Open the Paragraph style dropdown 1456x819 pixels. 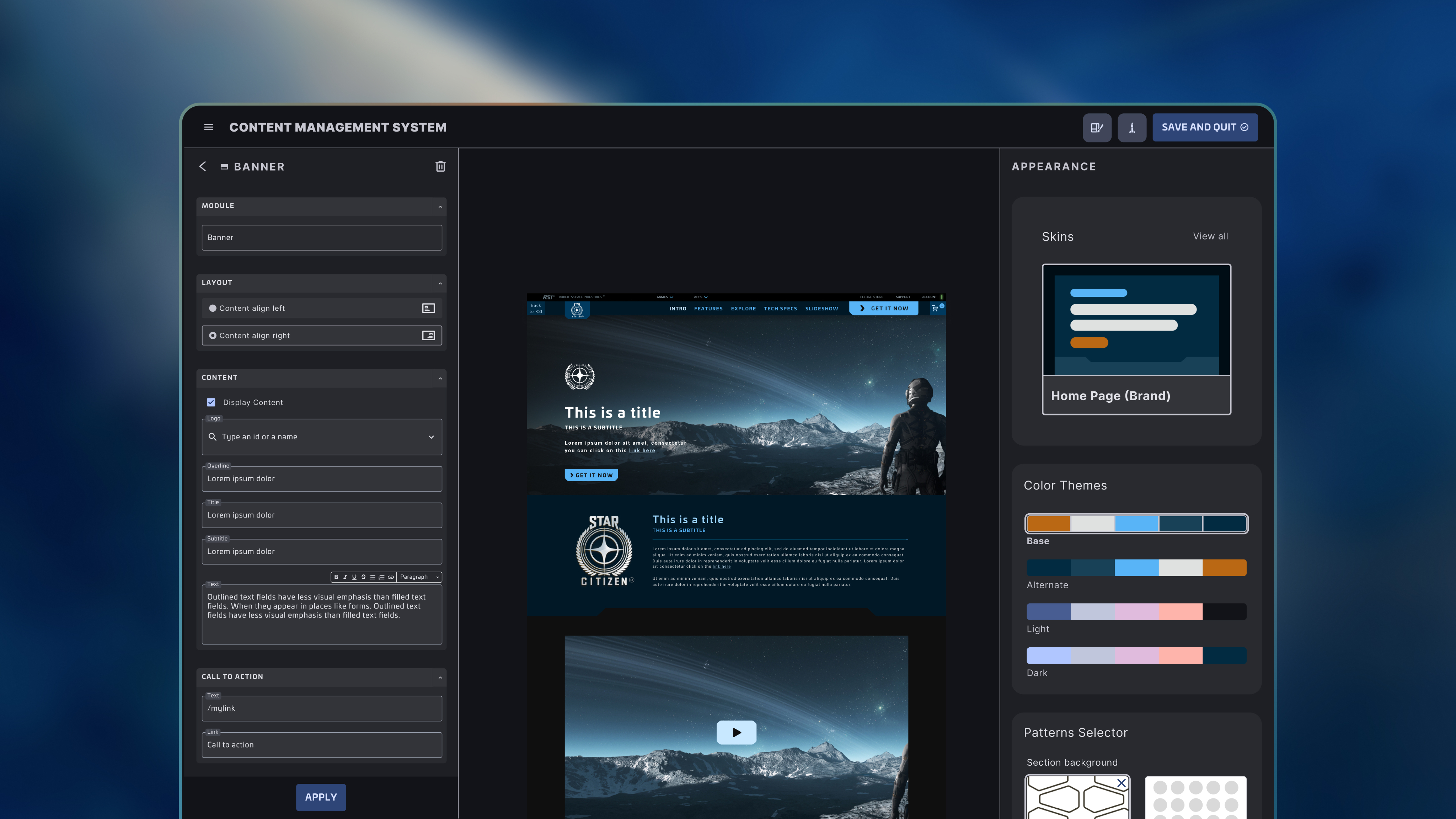tap(419, 577)
